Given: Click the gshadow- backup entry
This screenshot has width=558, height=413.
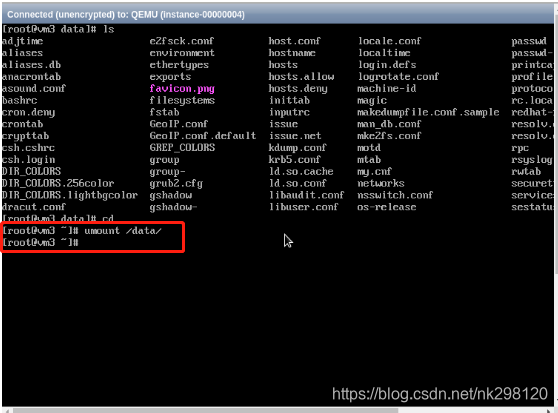Looking at the screenshot, I should (x=173, y=207).
